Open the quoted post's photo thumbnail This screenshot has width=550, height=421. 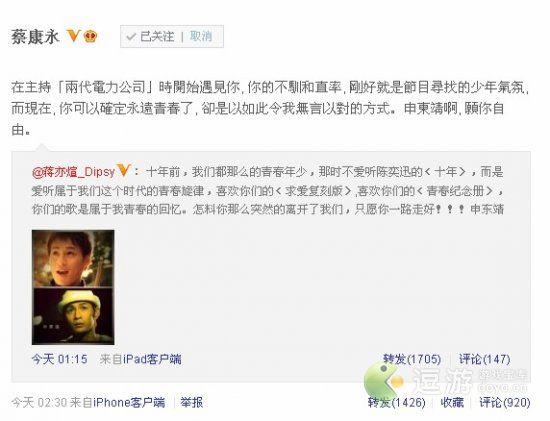point(73,287)
